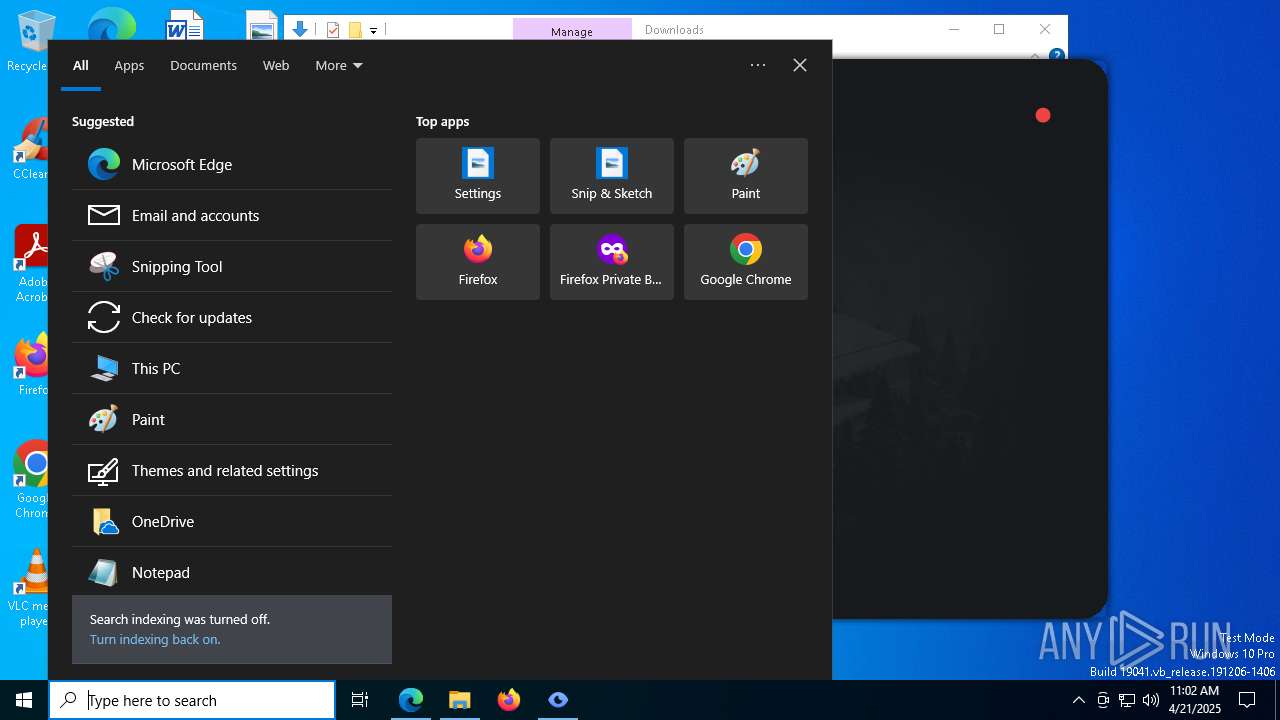Close the search panel
This screenshot has width=1280, height=720.
(800, 65)
